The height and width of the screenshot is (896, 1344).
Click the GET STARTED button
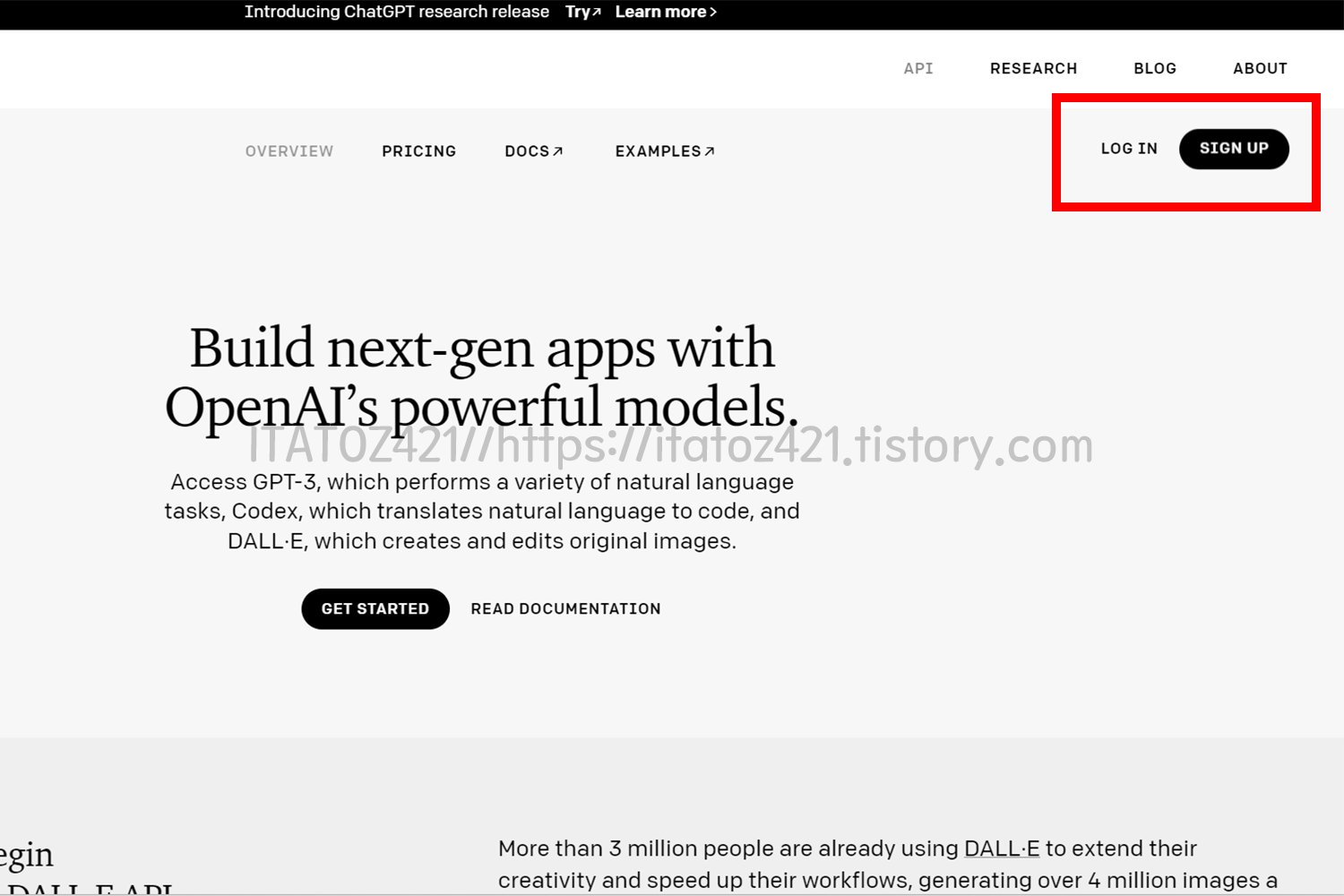pyautogui.click(x=375, y=609)
